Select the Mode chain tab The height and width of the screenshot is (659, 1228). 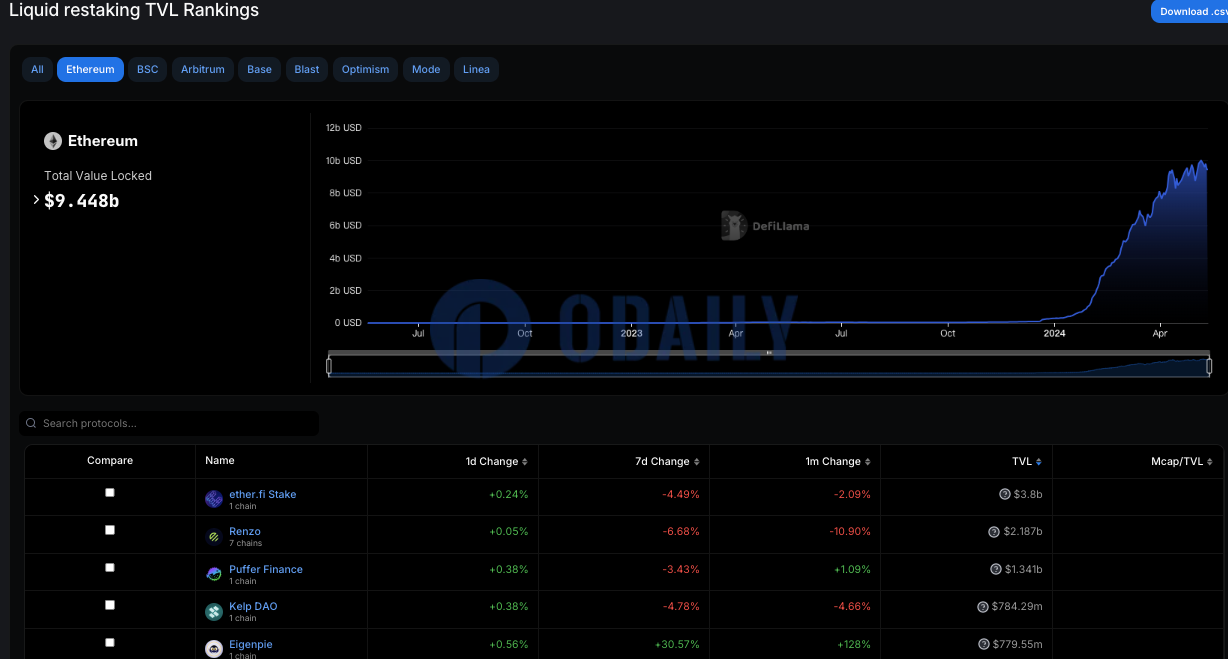tap(426, 69)
